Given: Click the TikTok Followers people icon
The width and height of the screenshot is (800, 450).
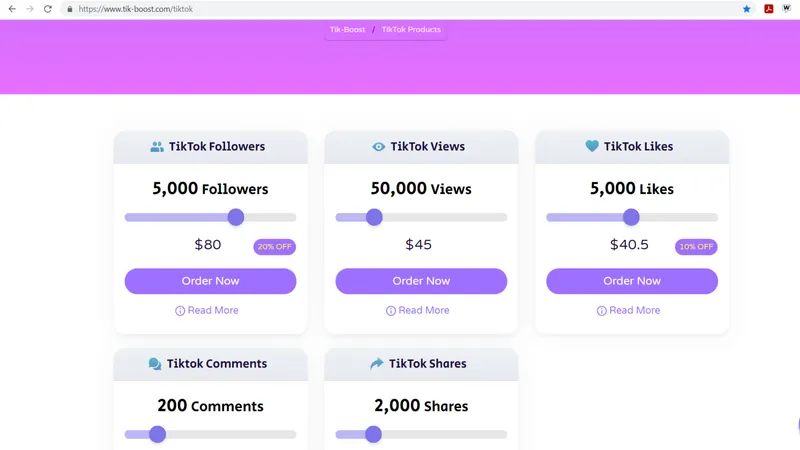Looking at the screenshot, I should 157,147.
